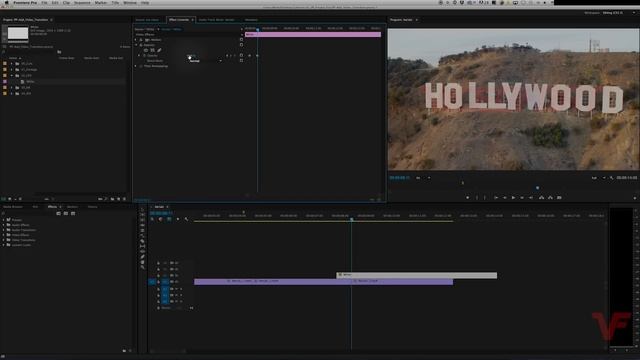640x360 pixels.
Task: Switch to the Media Browser tab
Action: [x=13, y=207]
